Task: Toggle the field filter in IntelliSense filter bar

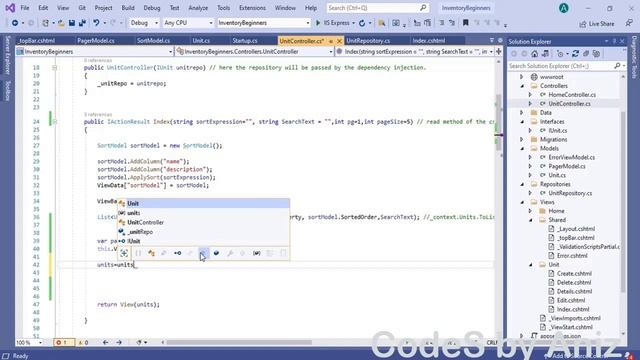Action: click(x=216, y=253)
